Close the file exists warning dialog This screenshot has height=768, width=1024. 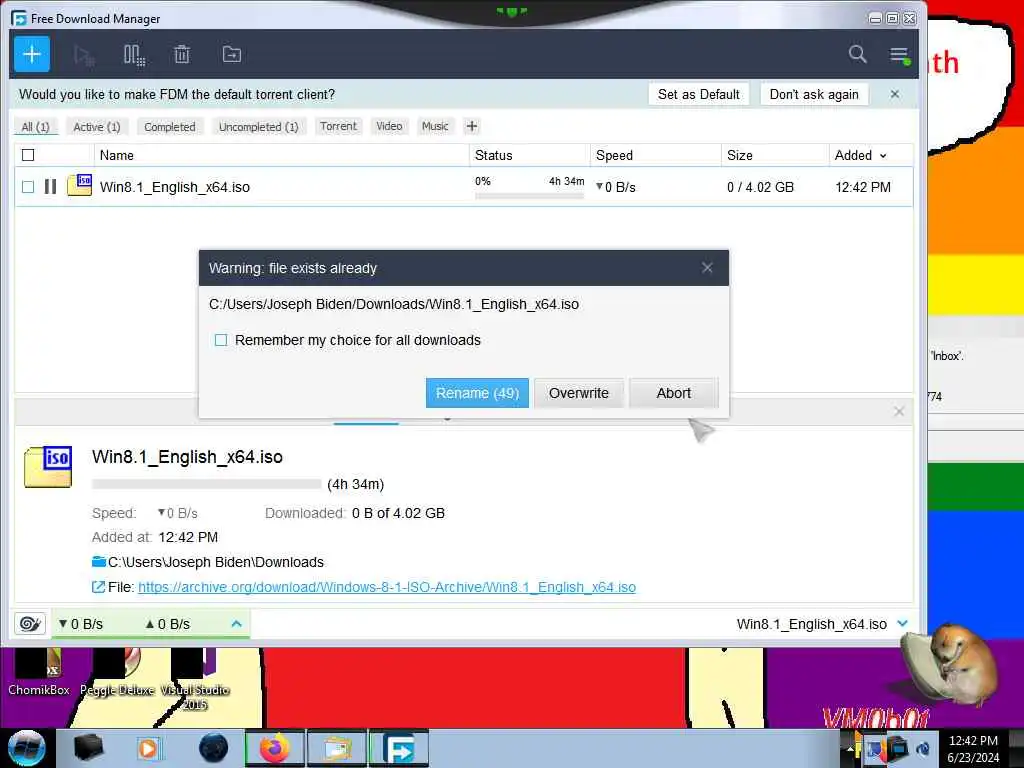coord(707,268)
